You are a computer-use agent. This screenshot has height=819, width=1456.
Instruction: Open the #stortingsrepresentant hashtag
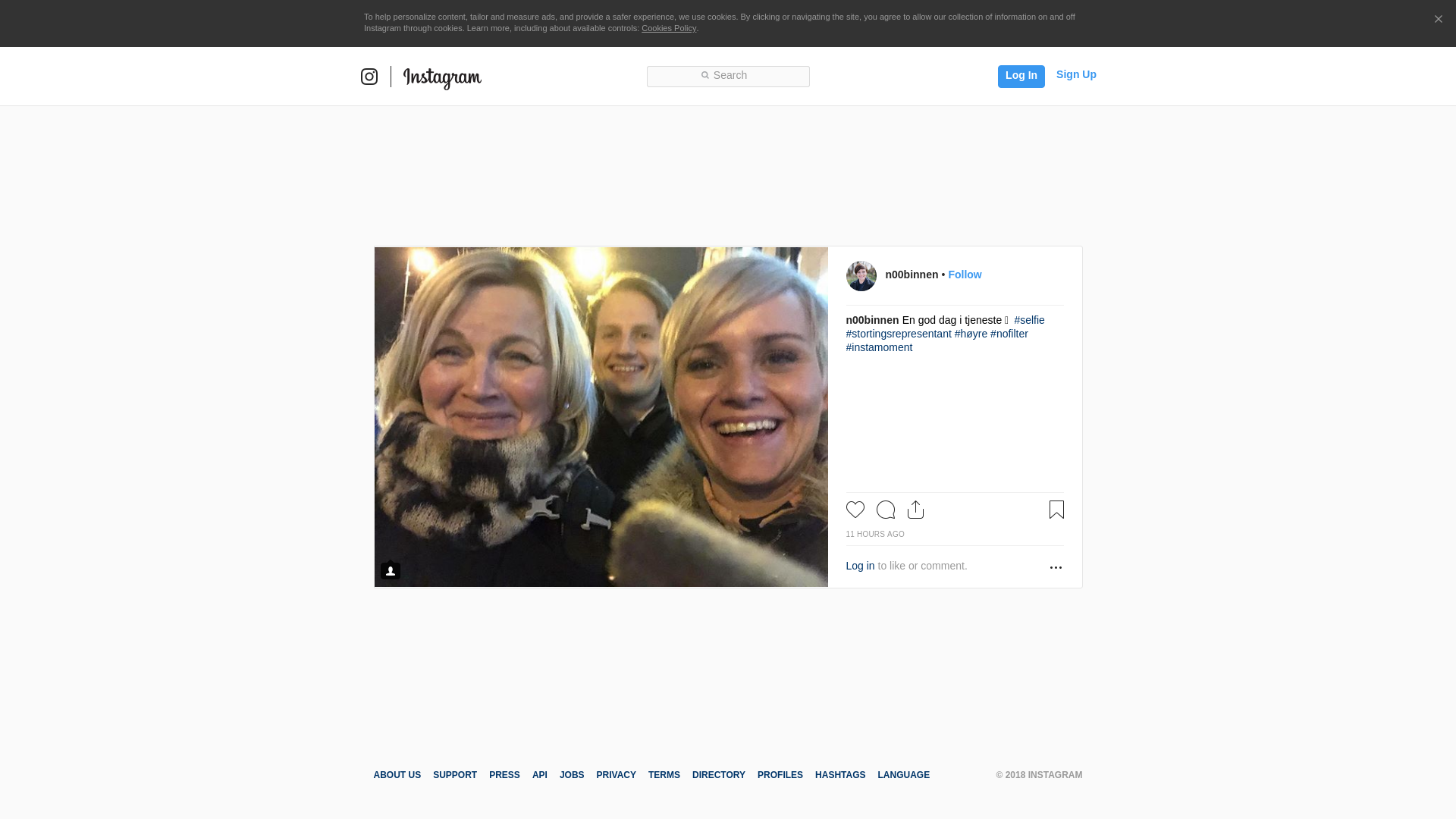899,334
